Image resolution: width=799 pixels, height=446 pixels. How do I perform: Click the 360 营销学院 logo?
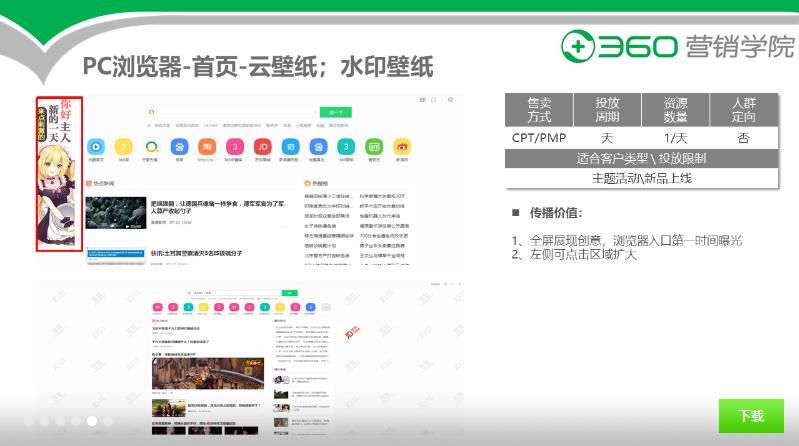coord(678,46)
